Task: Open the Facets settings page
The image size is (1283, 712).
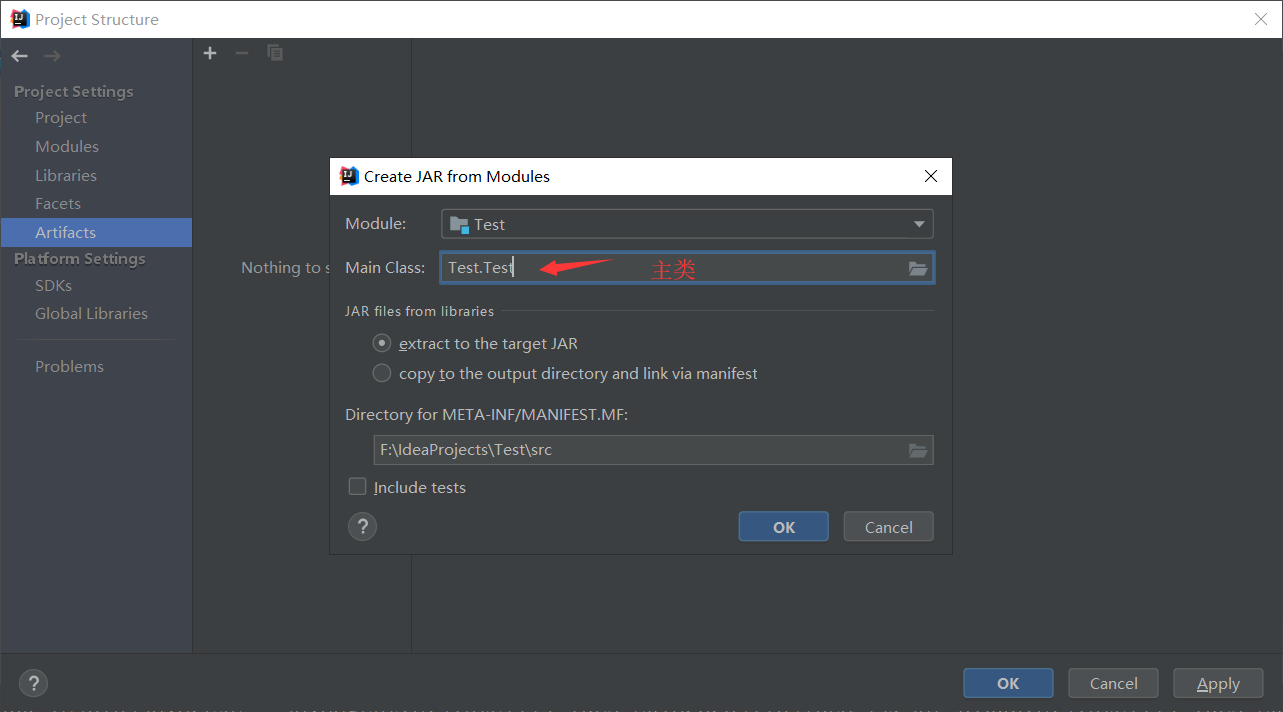Action: tap(58, 203)
